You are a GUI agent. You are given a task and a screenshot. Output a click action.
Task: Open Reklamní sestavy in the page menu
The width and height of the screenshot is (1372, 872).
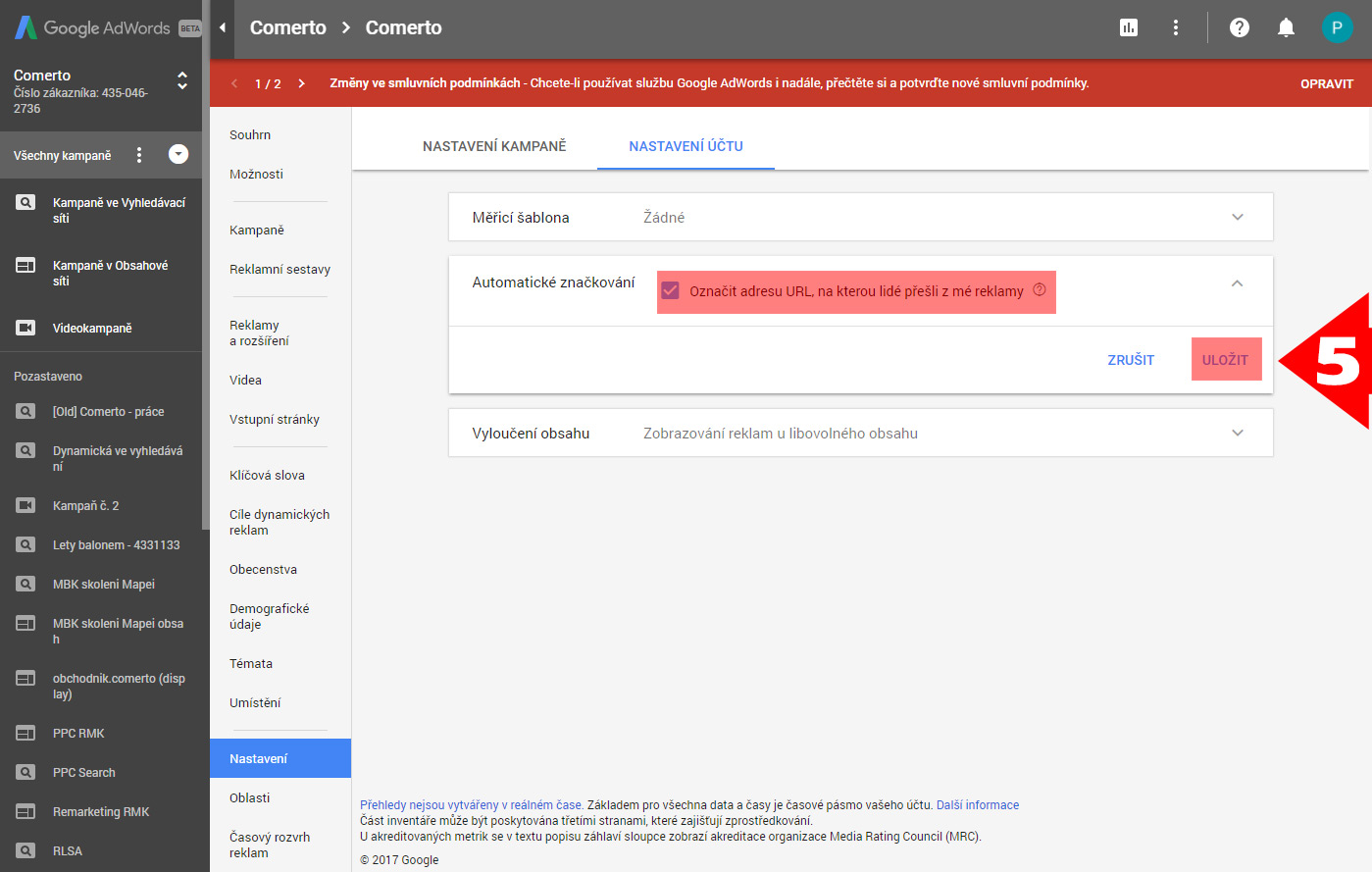pyautogui.click(x=279, y=269)
